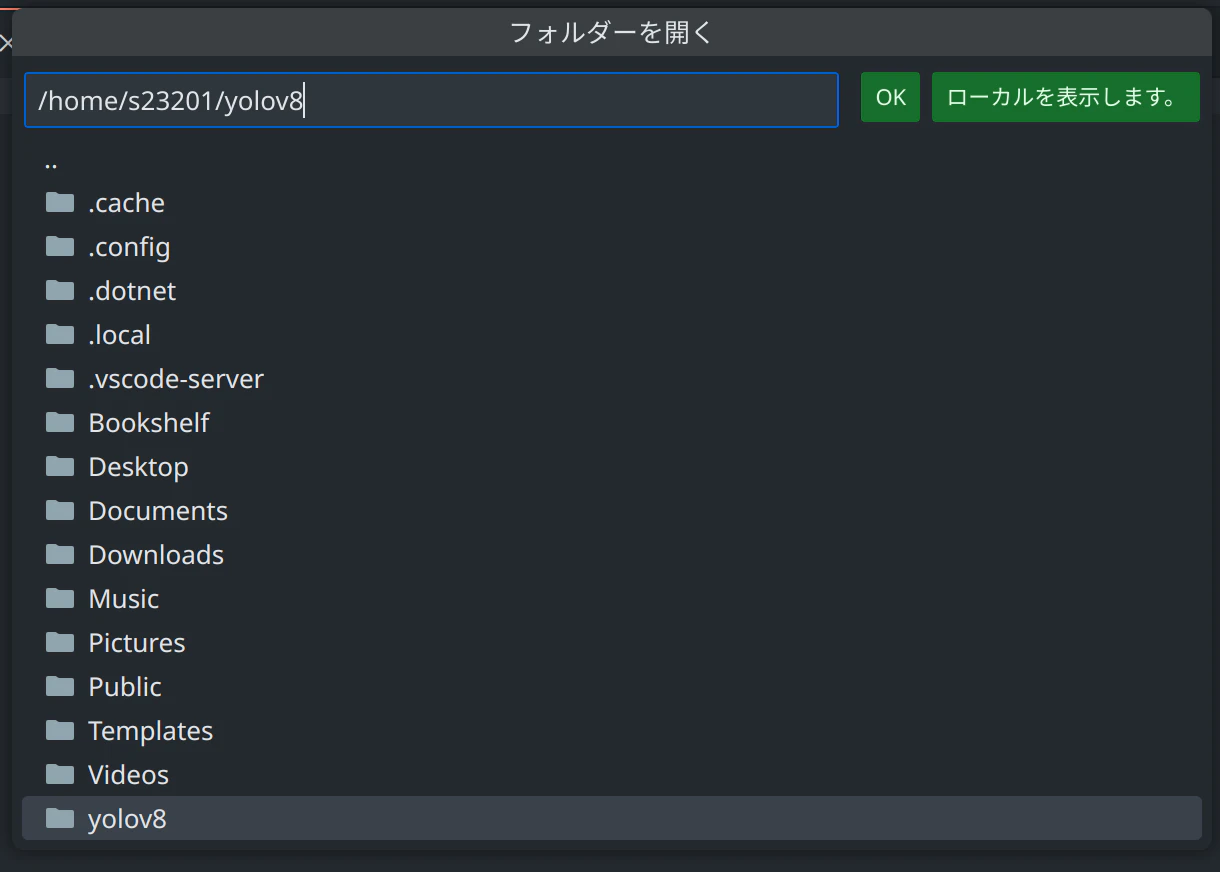Click the yolov8 folder icon
This screenshot has height=872, width=1220.
coord(60,818)
